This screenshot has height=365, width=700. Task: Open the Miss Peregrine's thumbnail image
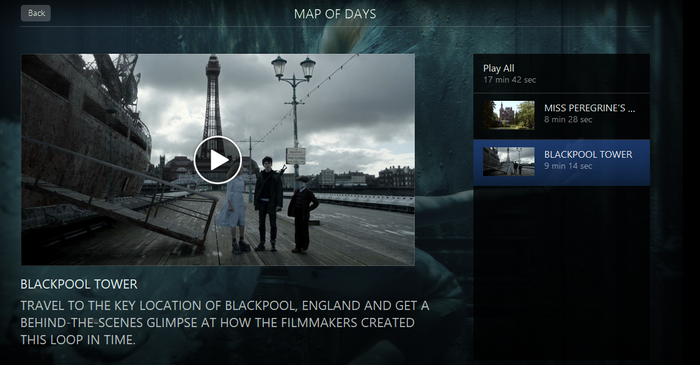tap(509, 115)
